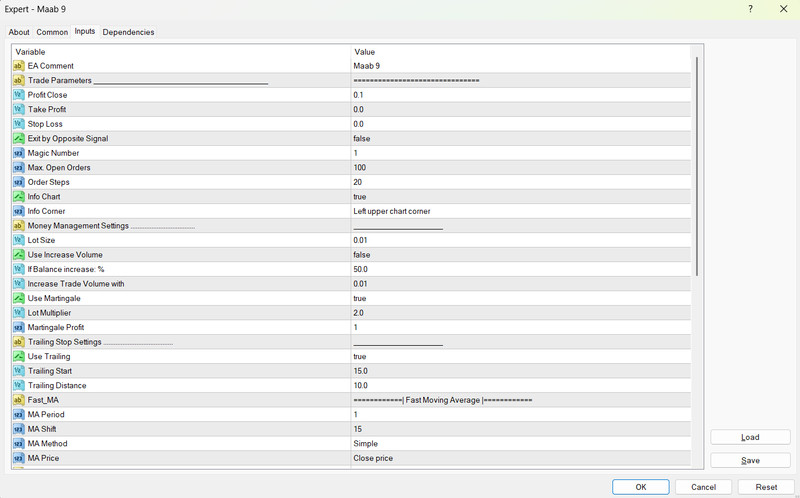Click the icon beside Use Martingale
Screen dimensions: 800x498
pos(18,298)
